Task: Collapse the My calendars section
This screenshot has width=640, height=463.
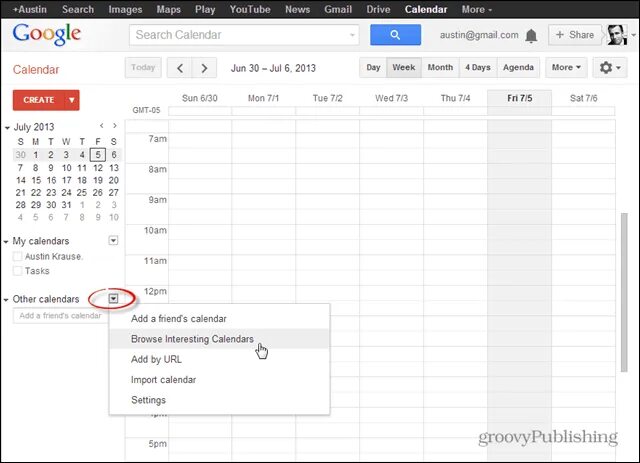Action: pos(6,242)
